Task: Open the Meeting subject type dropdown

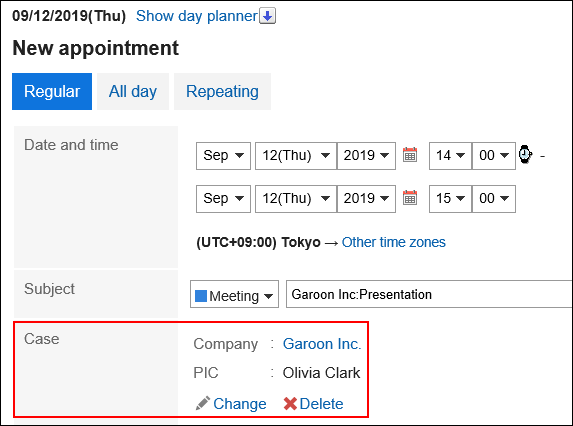Action: click(234, 294)
